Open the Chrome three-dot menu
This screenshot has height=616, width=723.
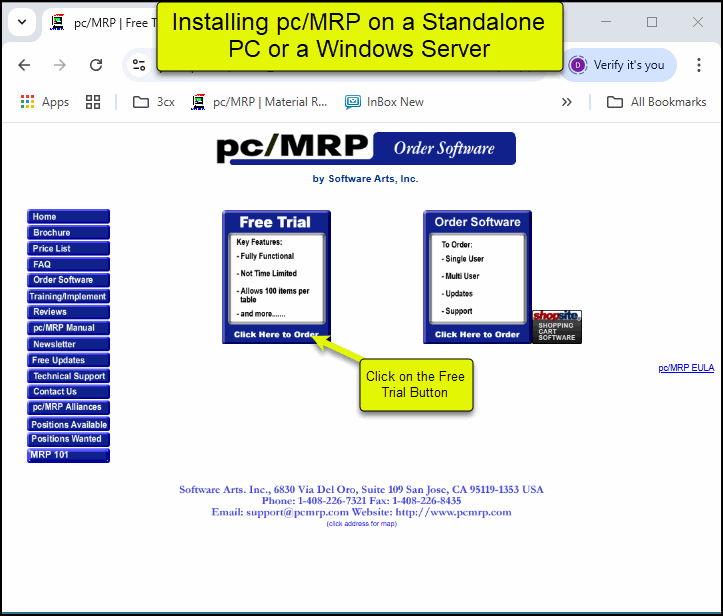coord(699,65)
